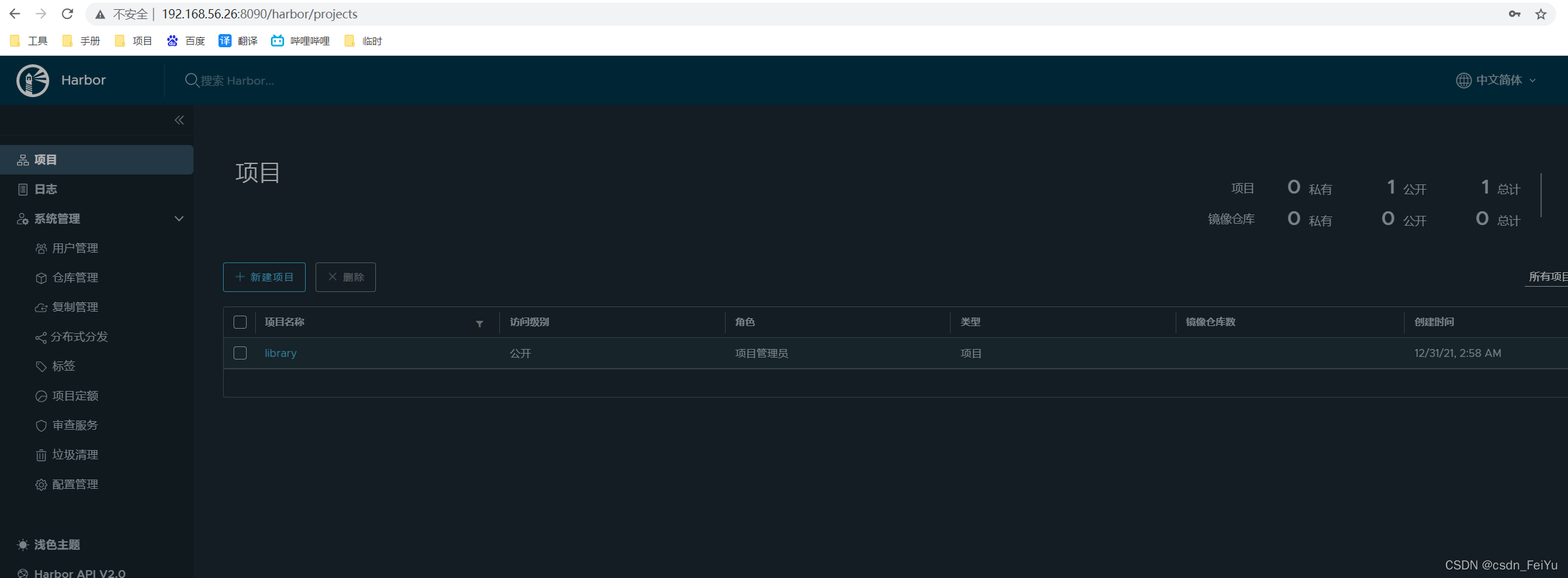The image size is (1568, 578).
Task: Open the 翻译 bookmark
Action: [238, 41]
